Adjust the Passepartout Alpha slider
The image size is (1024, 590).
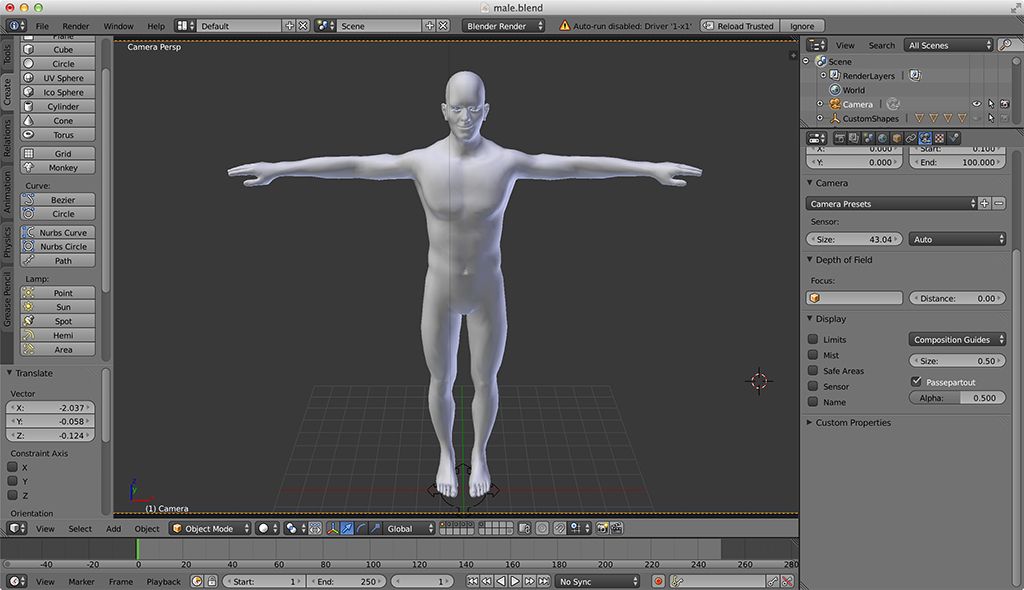(957, 398)
